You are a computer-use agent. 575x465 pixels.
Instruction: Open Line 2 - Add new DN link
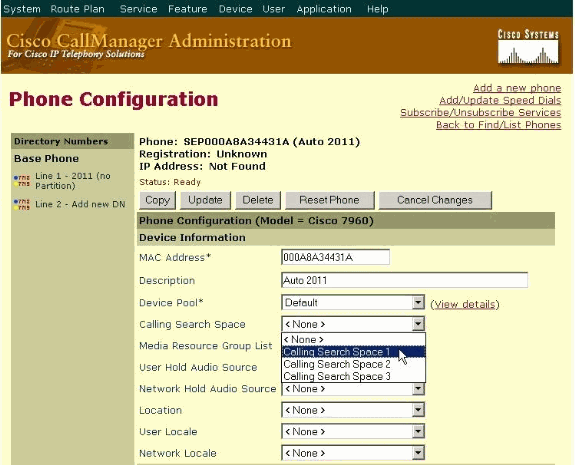tap(80, 204)
